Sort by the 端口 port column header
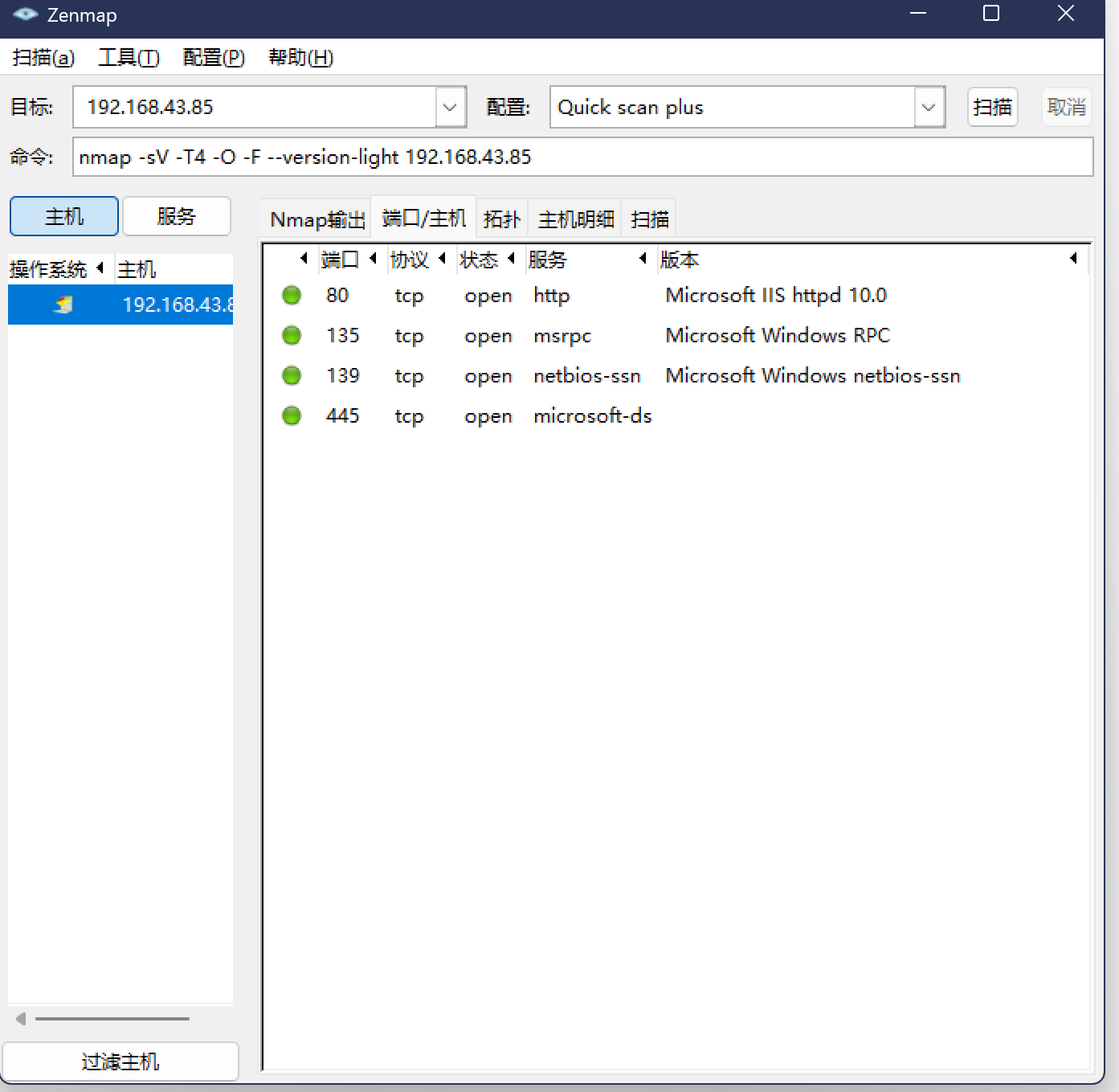The image size is (1119, 1092). click(x=340, y=260)
